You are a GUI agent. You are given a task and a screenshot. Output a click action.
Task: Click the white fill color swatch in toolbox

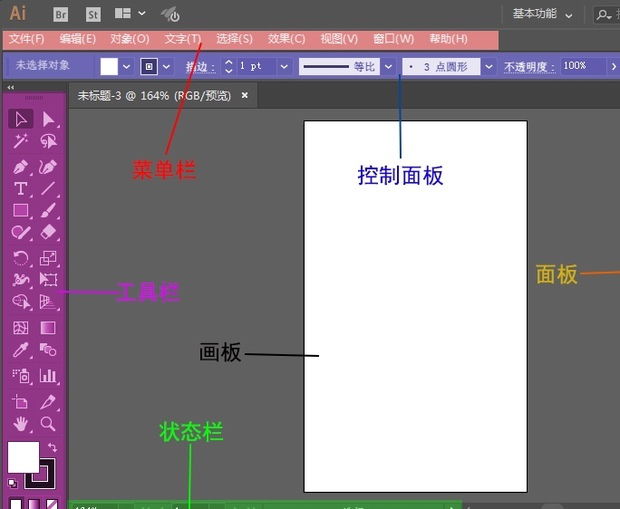click(23, 457)
